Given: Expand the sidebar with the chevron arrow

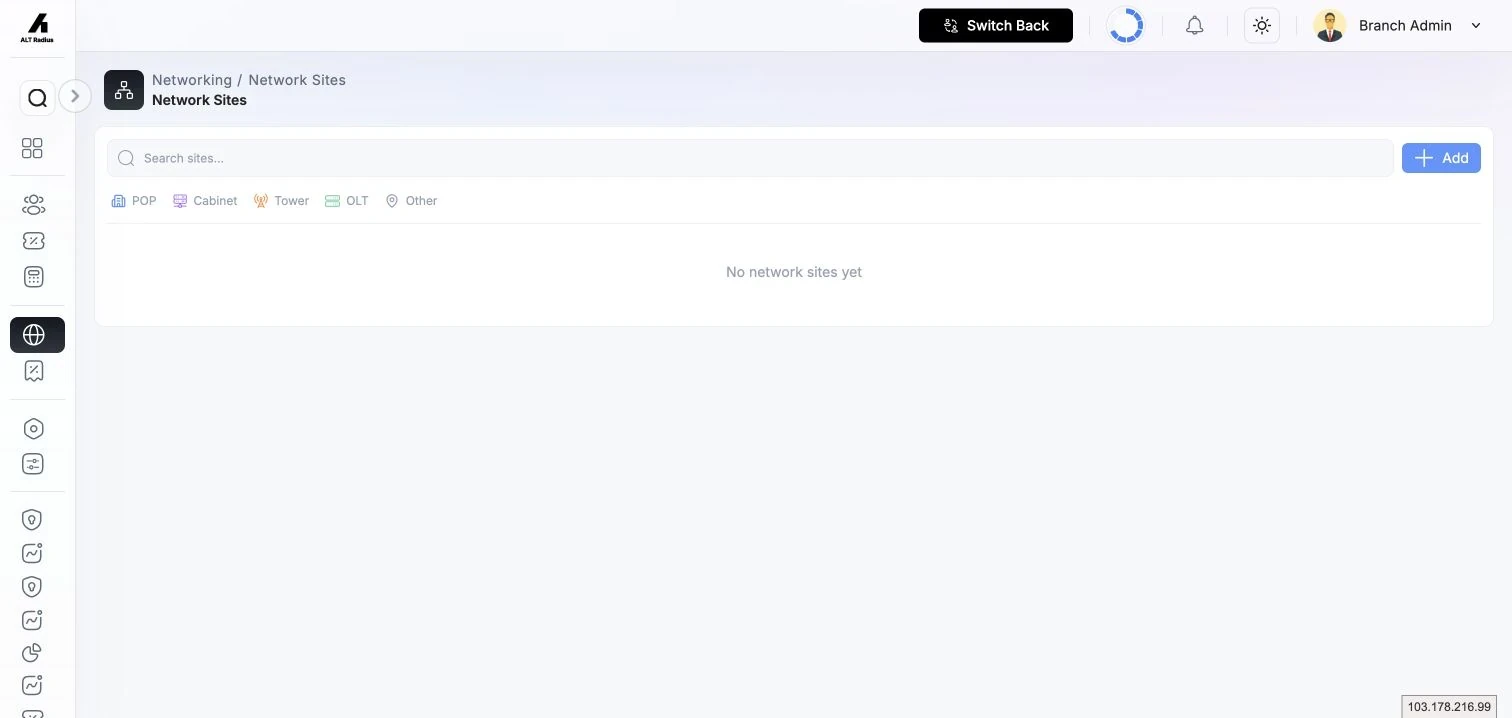Looking at the screenshot, I should pyautogui.click(x=75, y=96).
